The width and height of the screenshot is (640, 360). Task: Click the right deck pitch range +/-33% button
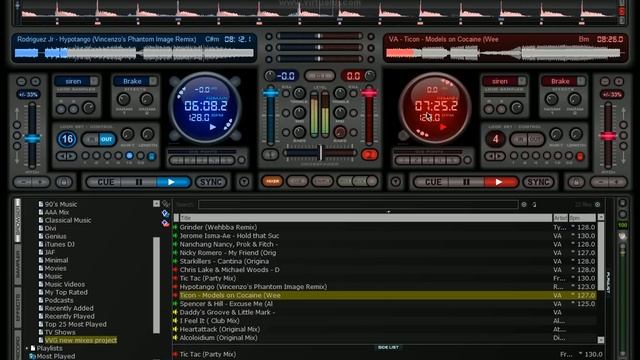coord(611,95)
